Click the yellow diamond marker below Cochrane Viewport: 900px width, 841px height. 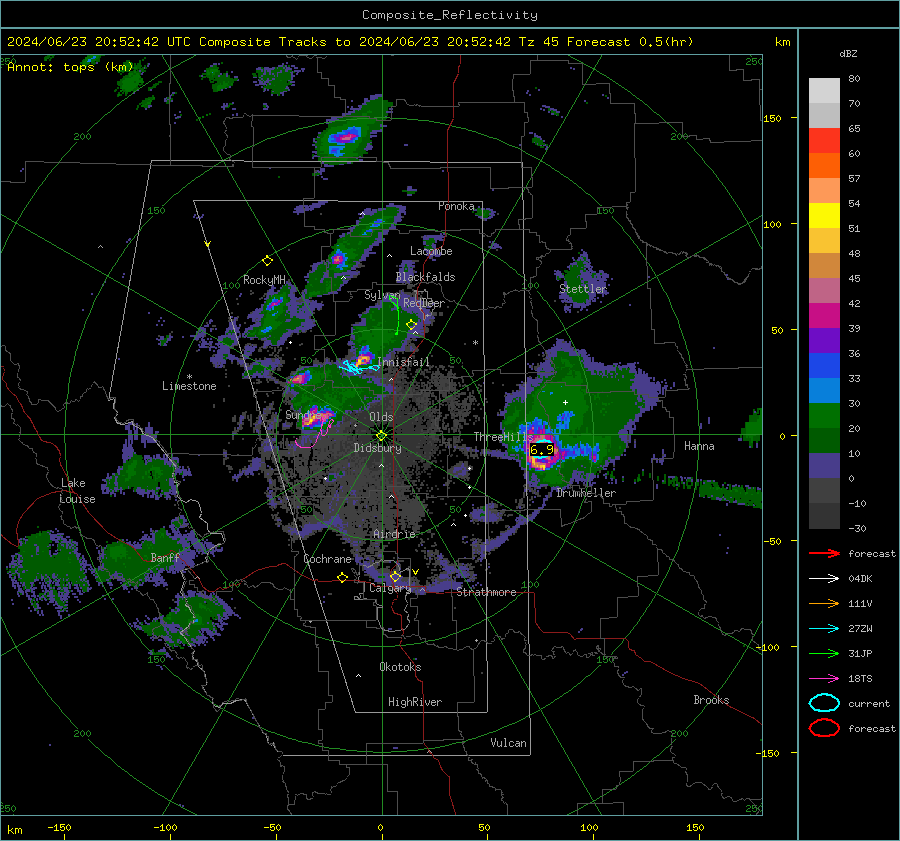pos(343,577)
